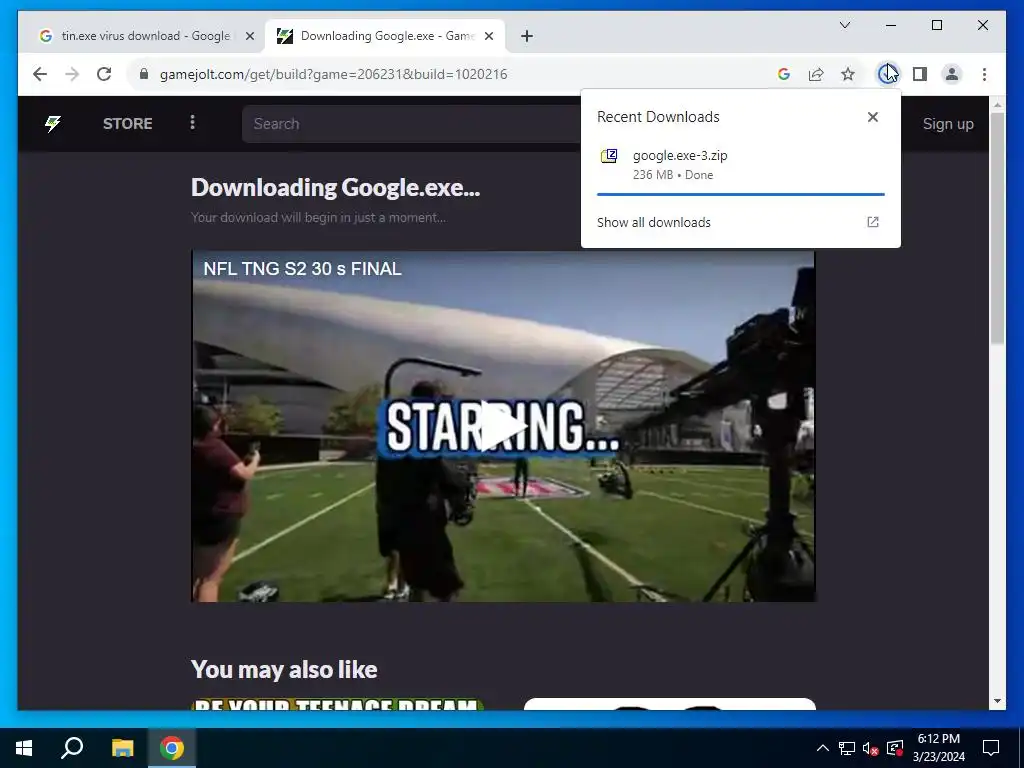Click NFL TNG S2 30 s FINAL title
1024x768 pixels.
coord(302,268)
